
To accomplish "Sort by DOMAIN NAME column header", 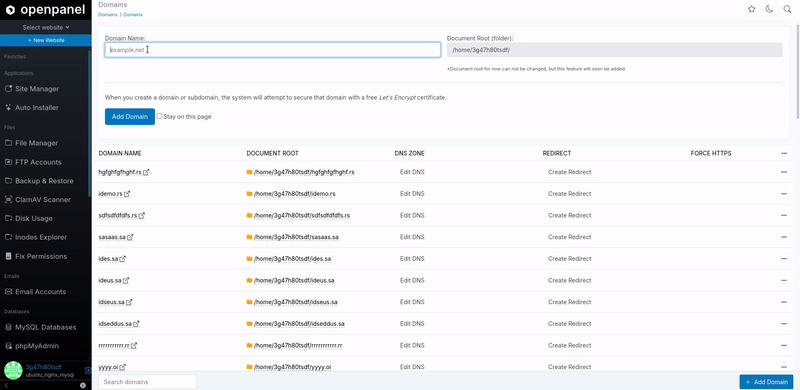I will pyautogui.click(x=120, y=153).
